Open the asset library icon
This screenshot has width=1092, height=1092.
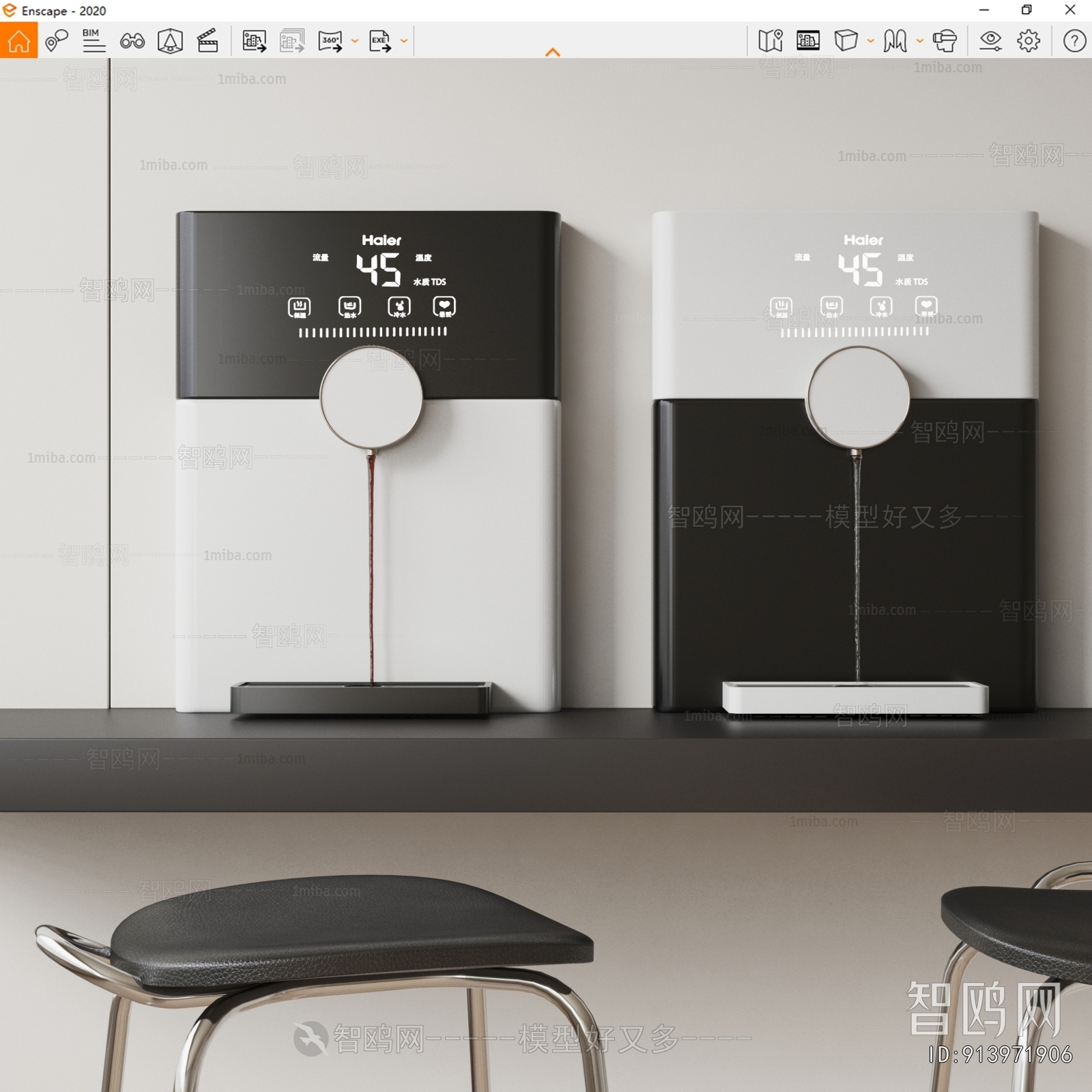170,41
